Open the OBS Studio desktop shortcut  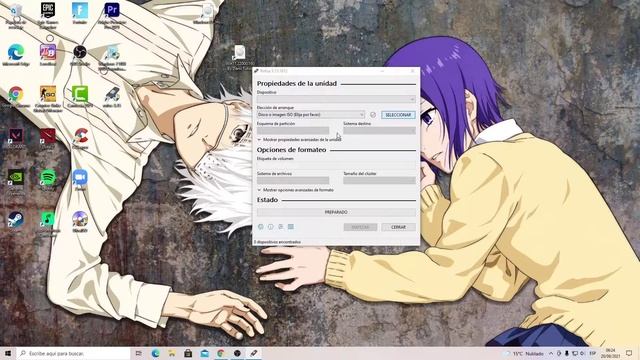point(80,55)
